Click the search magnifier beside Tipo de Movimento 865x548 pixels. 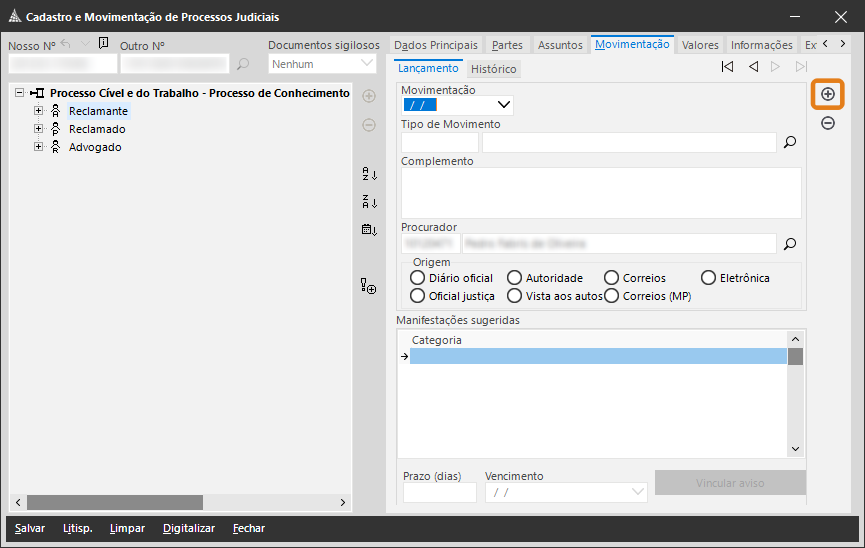point(789,143)
